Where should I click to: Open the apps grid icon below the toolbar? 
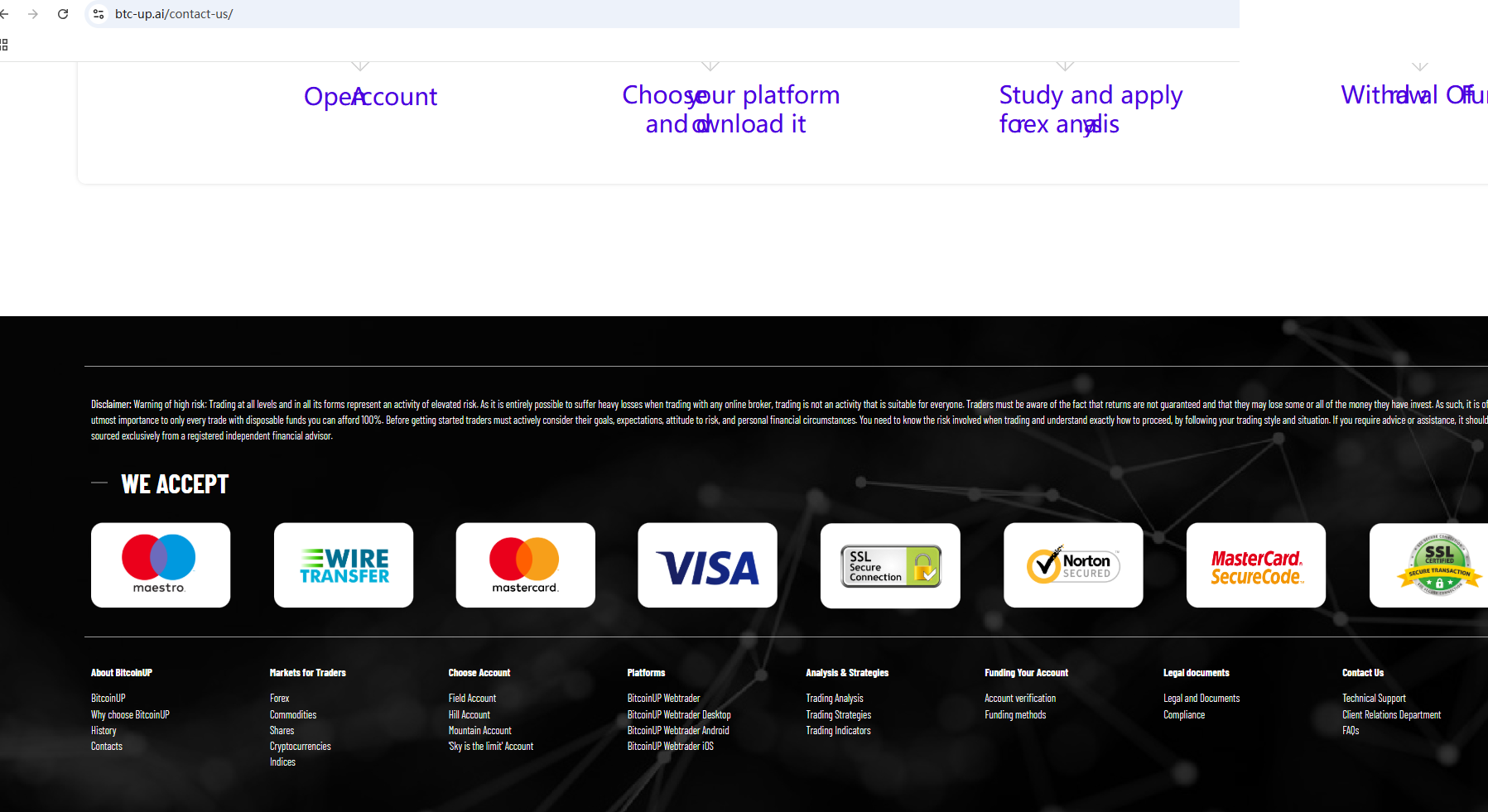4,45
